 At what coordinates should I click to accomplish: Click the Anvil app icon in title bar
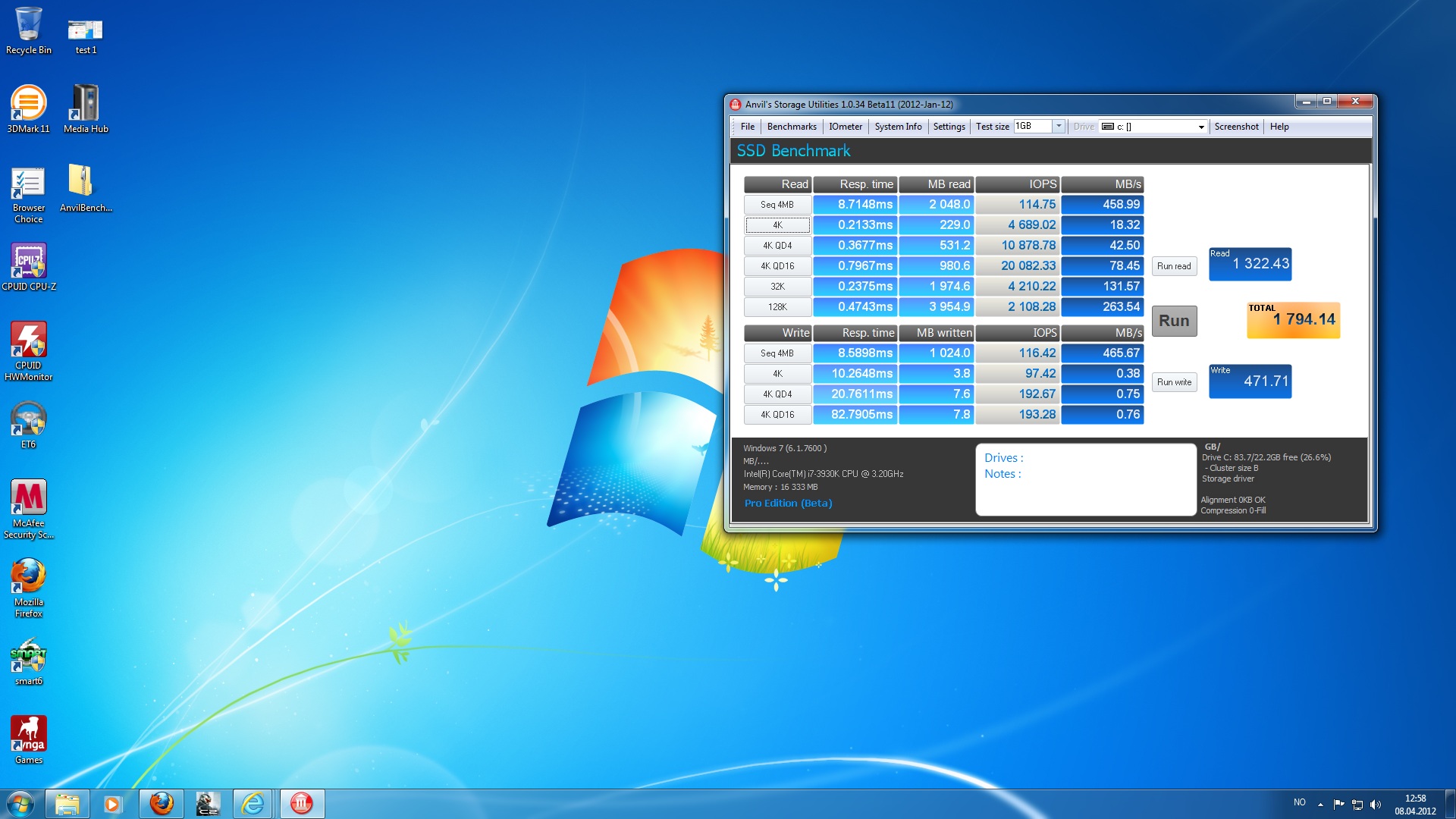click(x=735, y=105)
